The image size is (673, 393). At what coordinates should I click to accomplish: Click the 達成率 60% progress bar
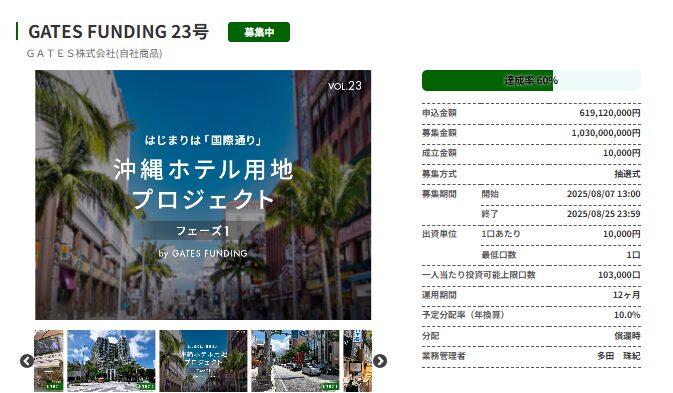[x=531, y=80]
